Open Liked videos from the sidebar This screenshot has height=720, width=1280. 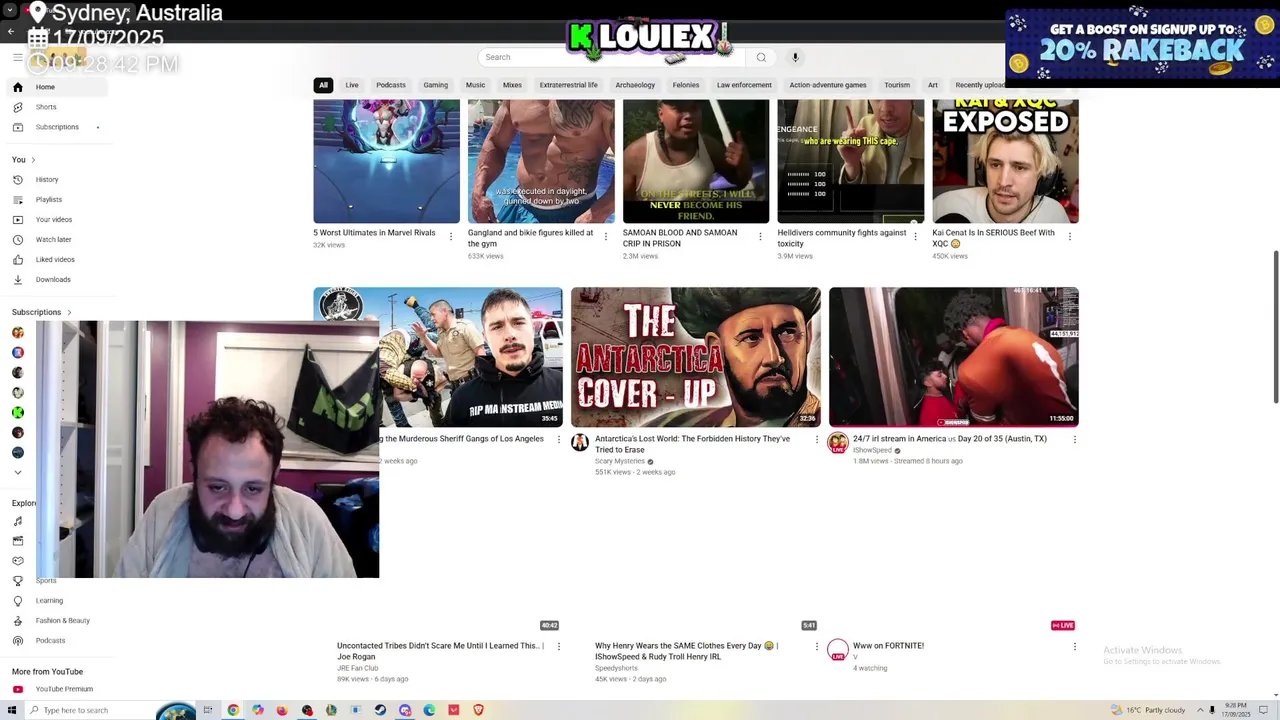[55, 260]
